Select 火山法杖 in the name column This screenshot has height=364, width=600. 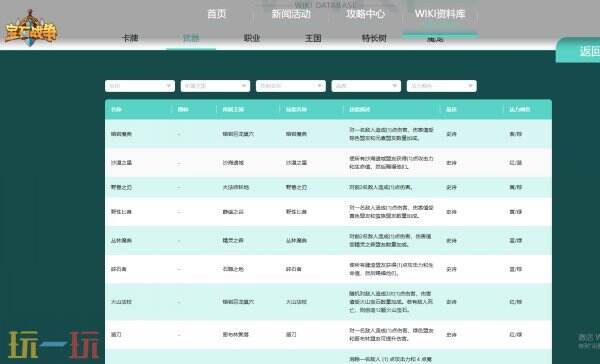pyautogui.click(x=121, y=302)
